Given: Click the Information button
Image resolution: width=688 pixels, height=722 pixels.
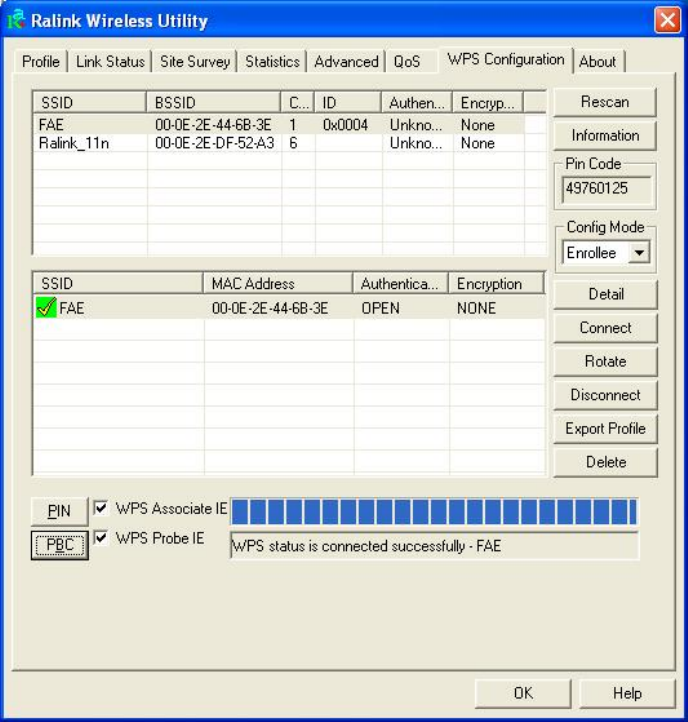Looking at the screenshot, I should (605, 135).
